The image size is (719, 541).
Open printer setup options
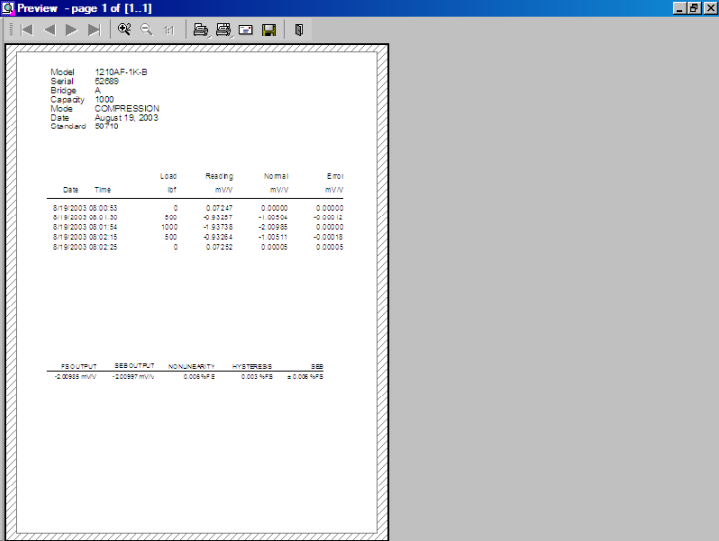(223, 30)
